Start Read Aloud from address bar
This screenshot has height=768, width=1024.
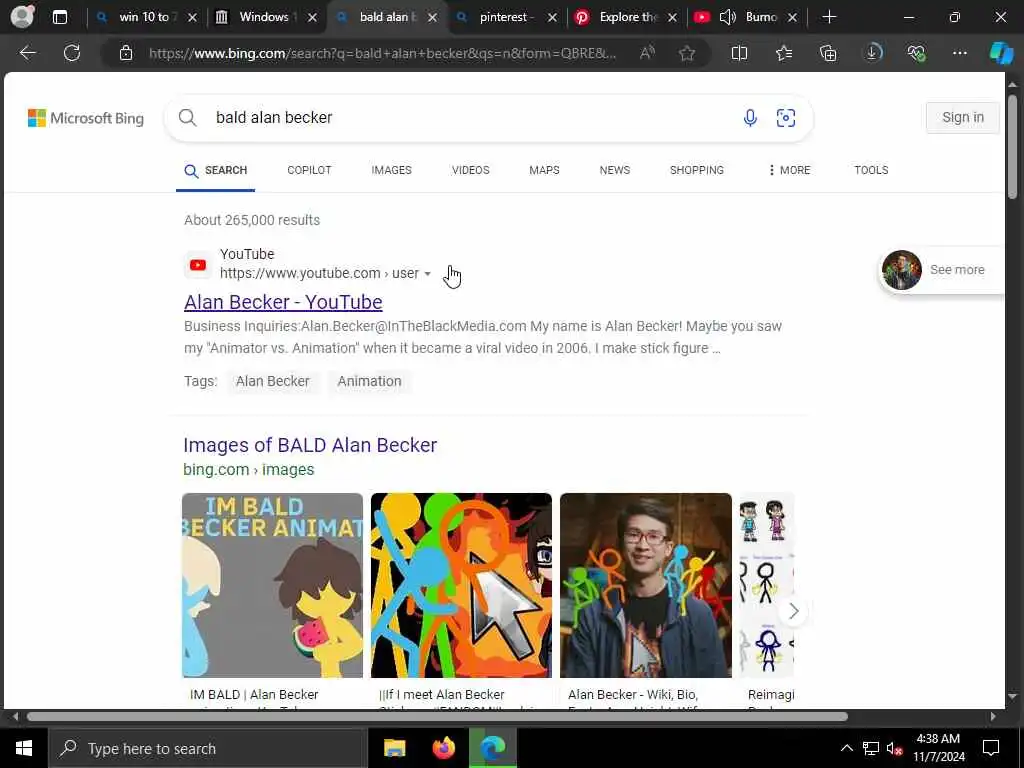pyautogui.click(x=647, y=53)
